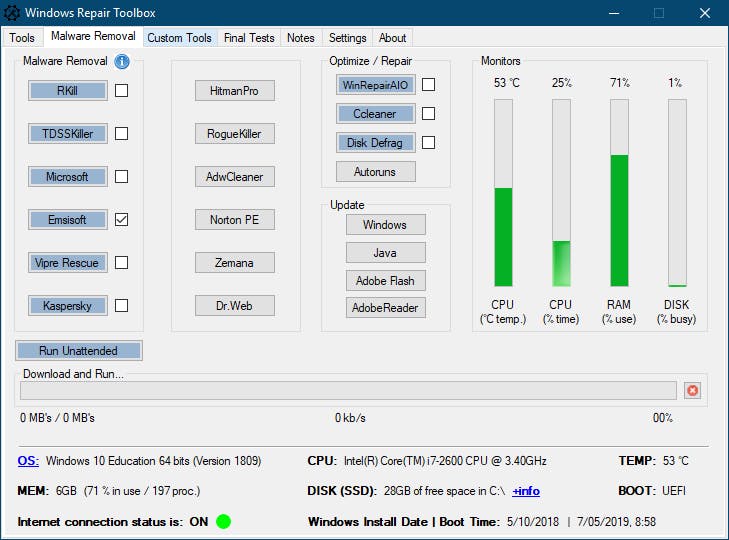Screen dimensions: 729x540
Task: Open the Final Tests tab
Action: [x=249, y=38]
